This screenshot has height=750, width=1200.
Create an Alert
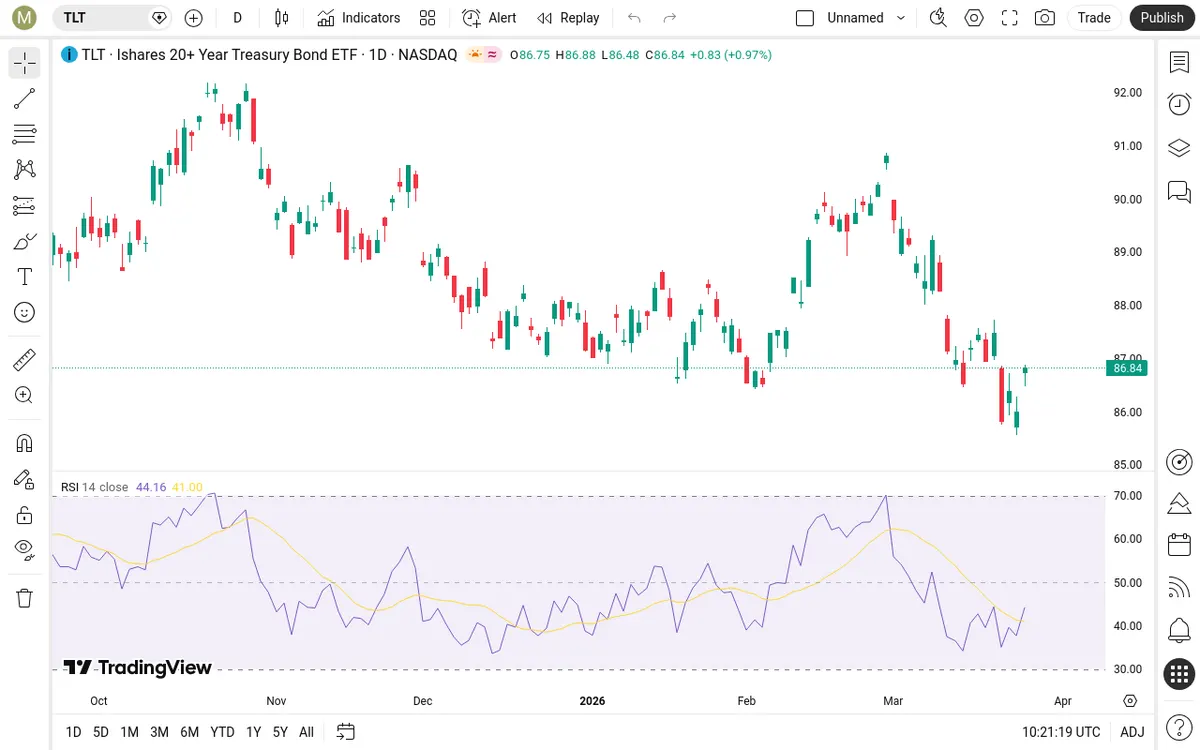(490, 18)
